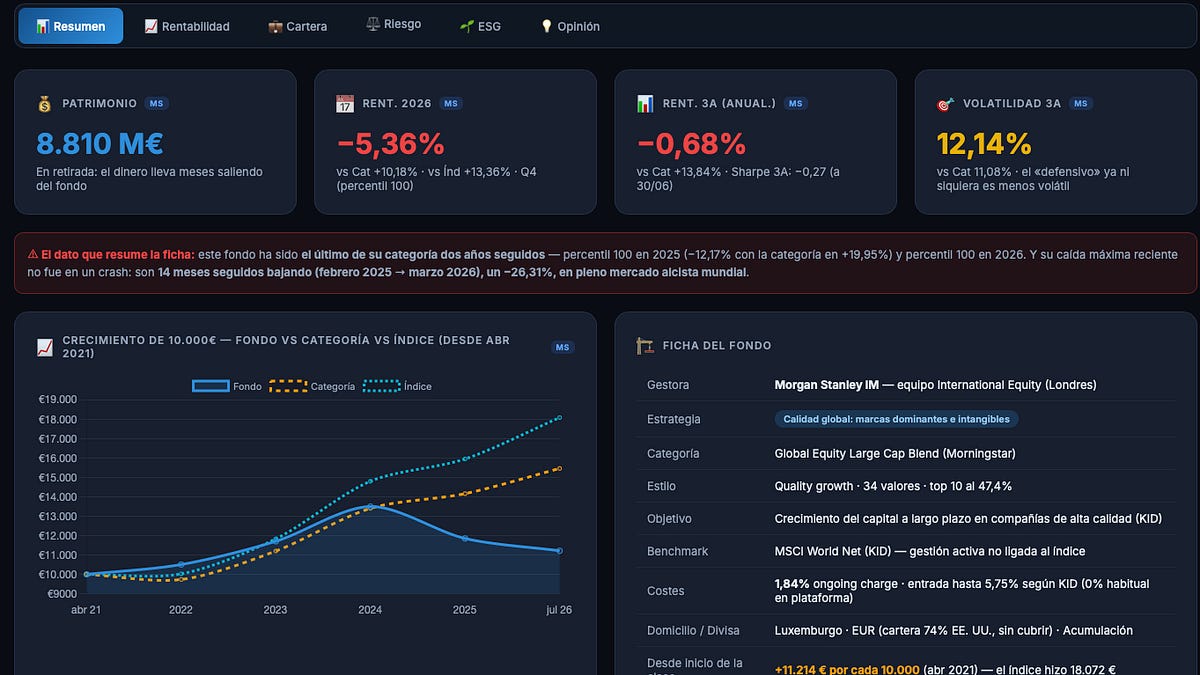Click the calendar icon next to Rent. 2026

pyautogui.click(x=345, y=104)
